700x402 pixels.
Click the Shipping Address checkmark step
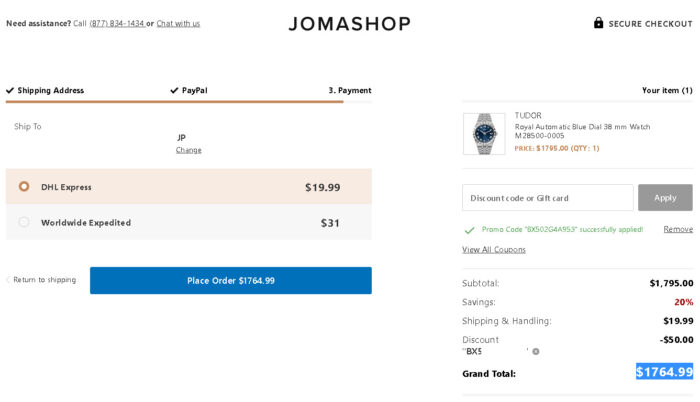tap(45, 90)
